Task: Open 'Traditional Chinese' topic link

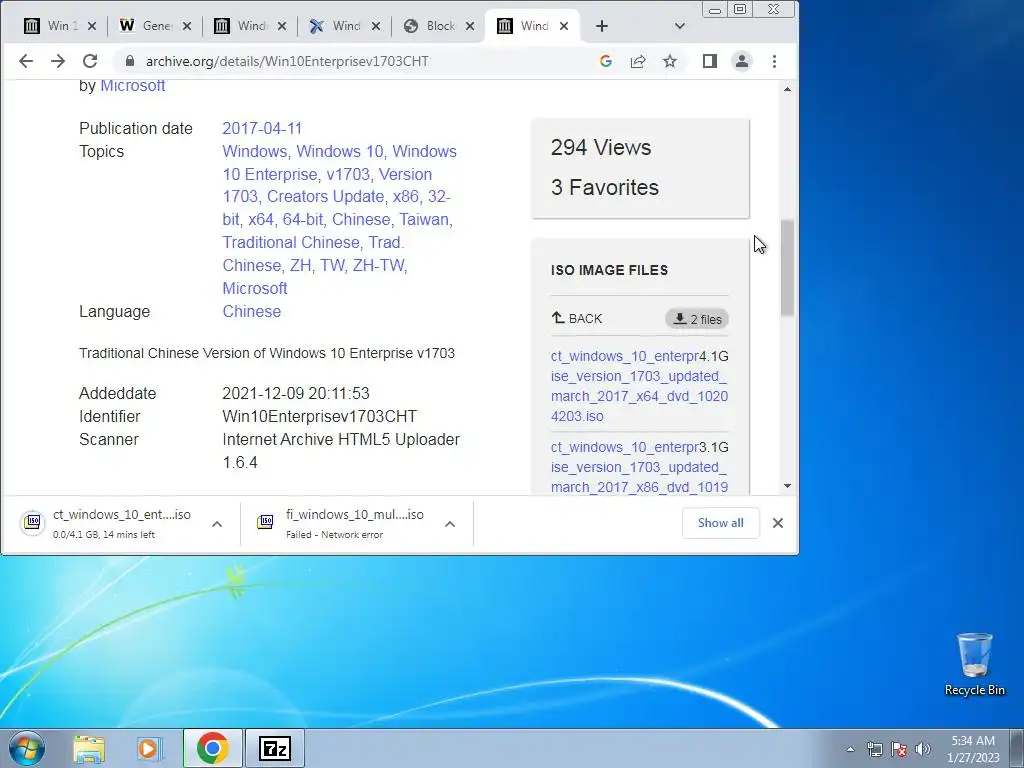Action: point(291,243)
